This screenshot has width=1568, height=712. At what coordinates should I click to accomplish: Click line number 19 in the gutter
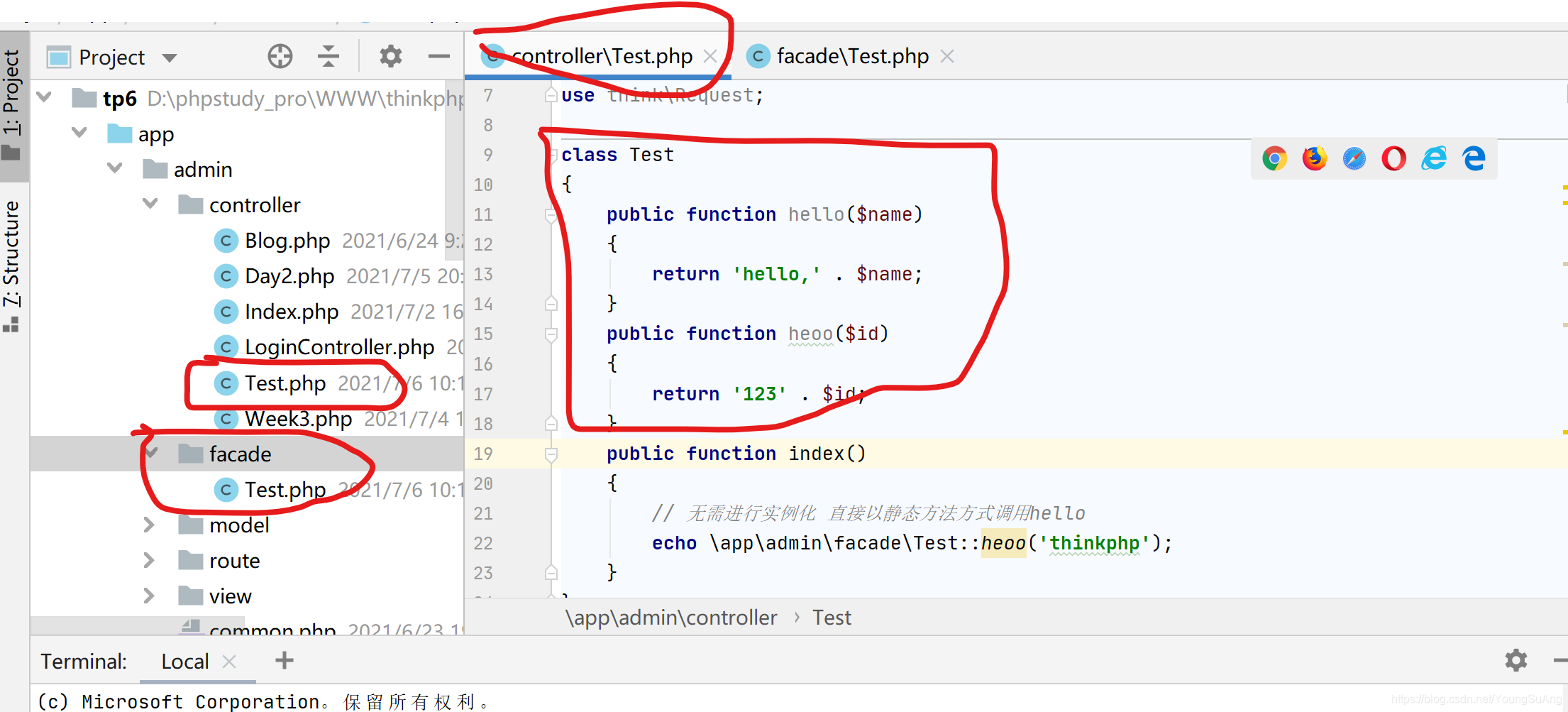click(483, 454)
